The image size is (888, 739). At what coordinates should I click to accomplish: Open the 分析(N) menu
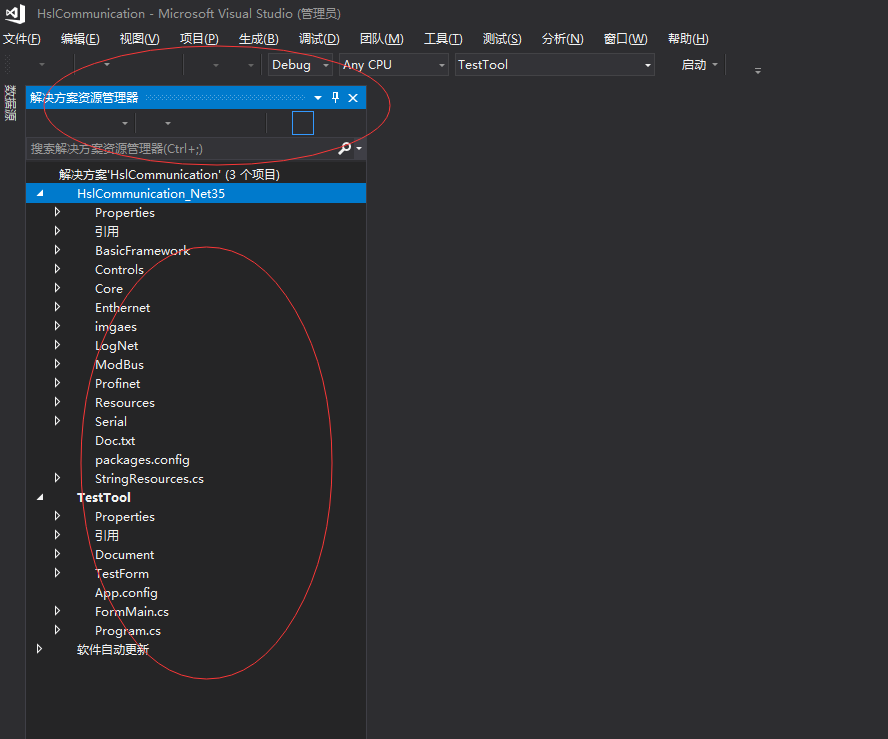pos(562,39)
